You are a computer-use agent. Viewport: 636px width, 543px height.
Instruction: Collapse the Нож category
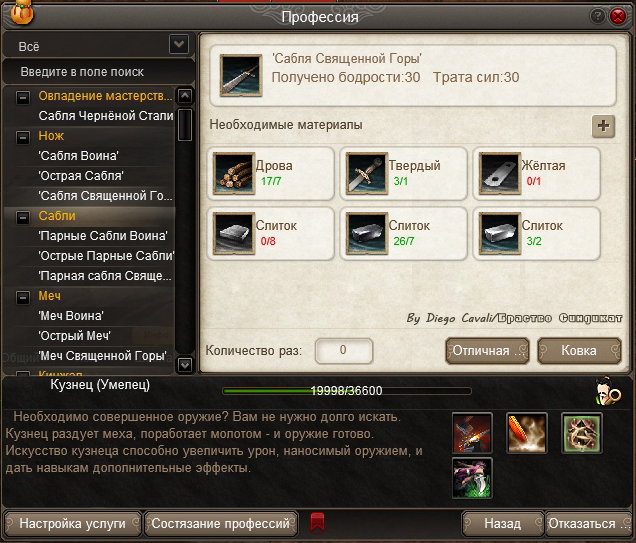(23, 137)
